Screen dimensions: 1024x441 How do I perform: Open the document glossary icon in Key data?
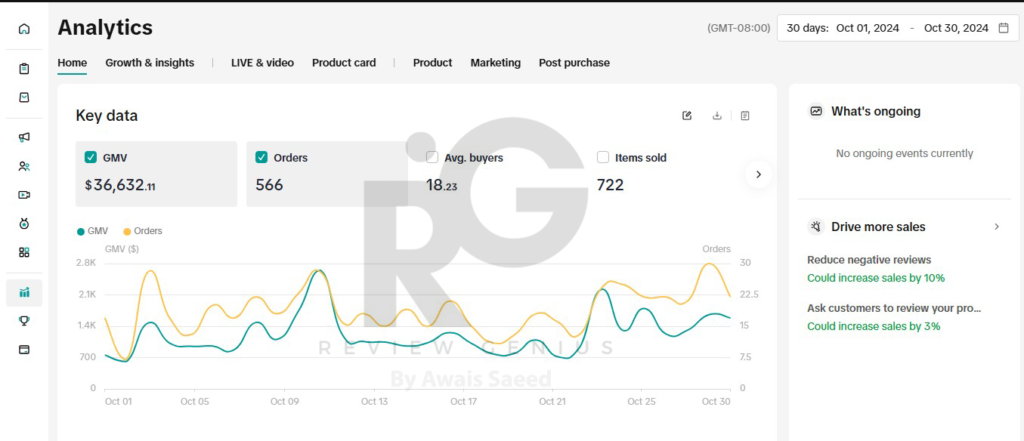pos(745,116)
